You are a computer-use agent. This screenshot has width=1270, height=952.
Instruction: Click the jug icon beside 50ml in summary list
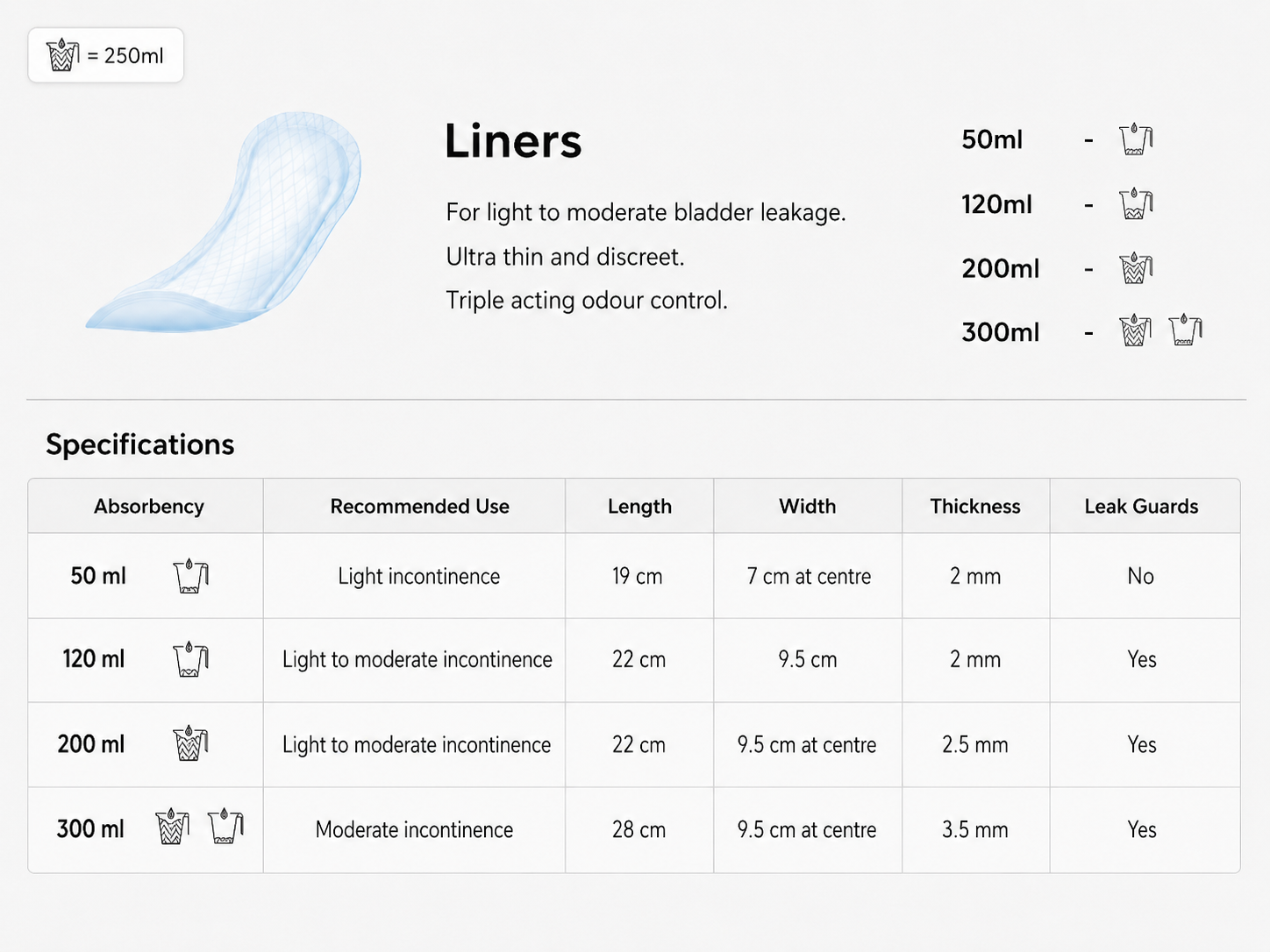click(x=1136, y=139)
